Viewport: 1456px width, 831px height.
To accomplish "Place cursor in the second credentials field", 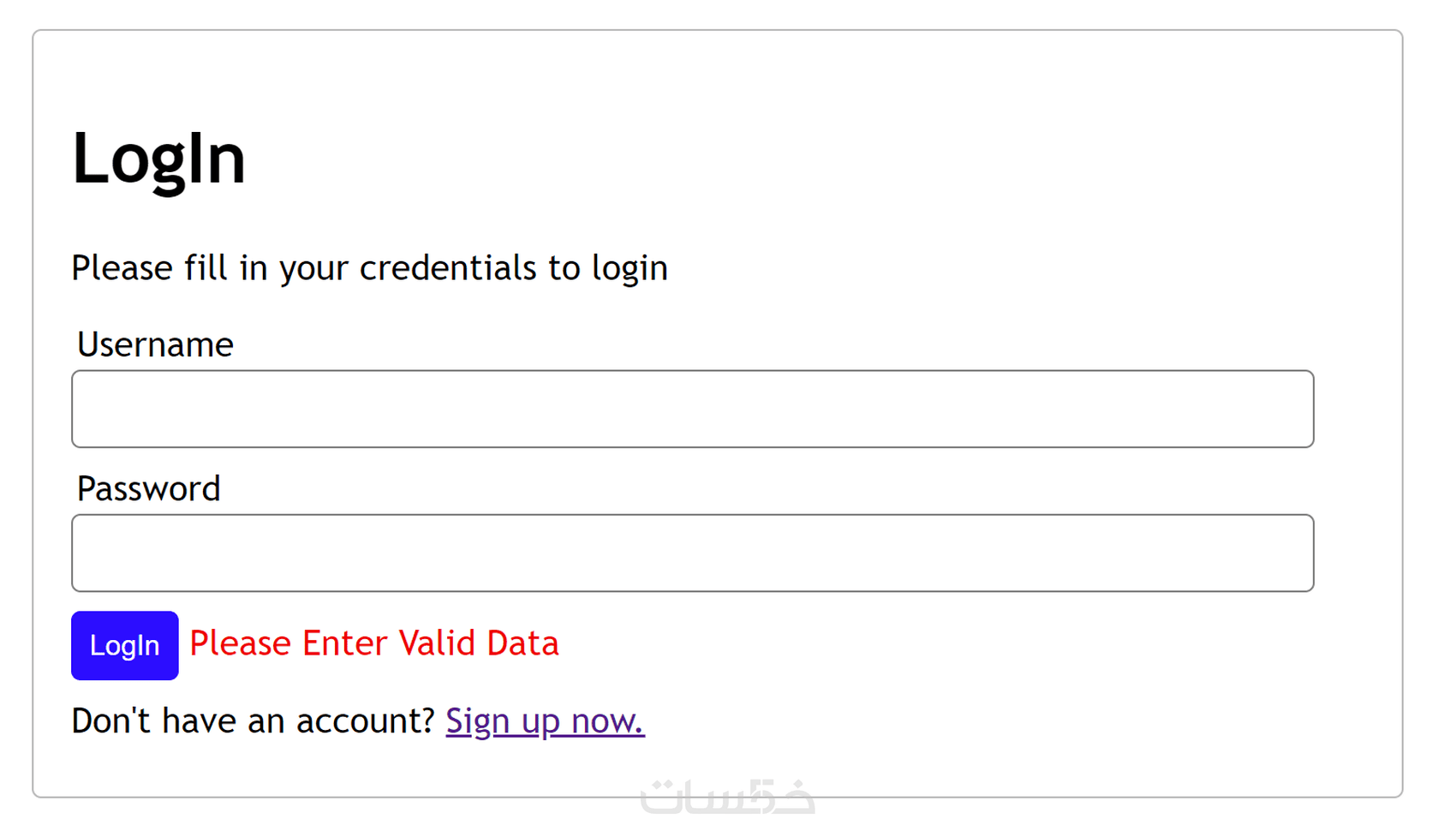I will click(x=692, y=553).
